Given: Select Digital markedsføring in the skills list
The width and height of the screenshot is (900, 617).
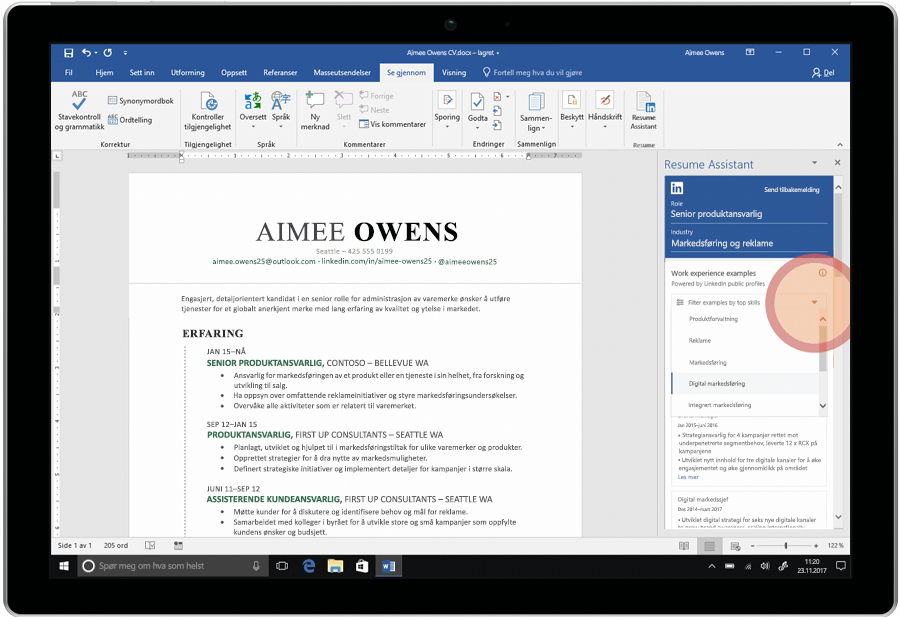Looking at the screenshot, I should click(x=717, y=384).
